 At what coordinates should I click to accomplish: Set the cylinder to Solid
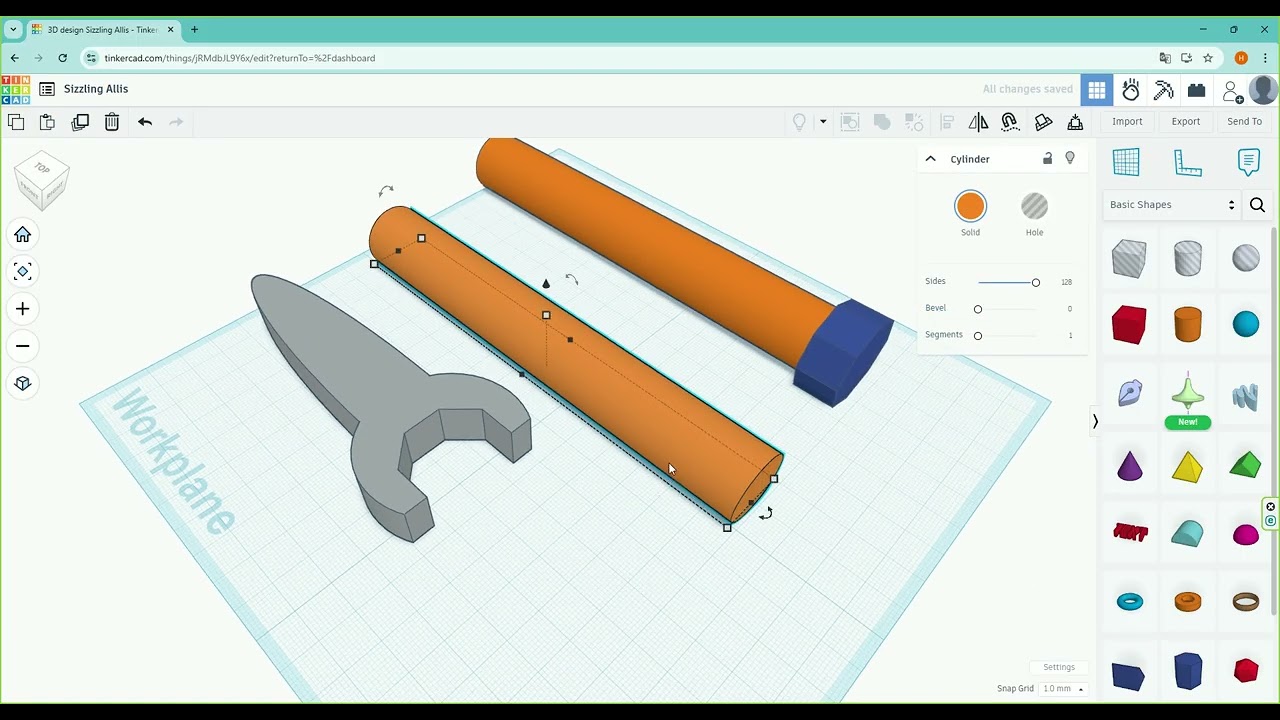[970, 207]
